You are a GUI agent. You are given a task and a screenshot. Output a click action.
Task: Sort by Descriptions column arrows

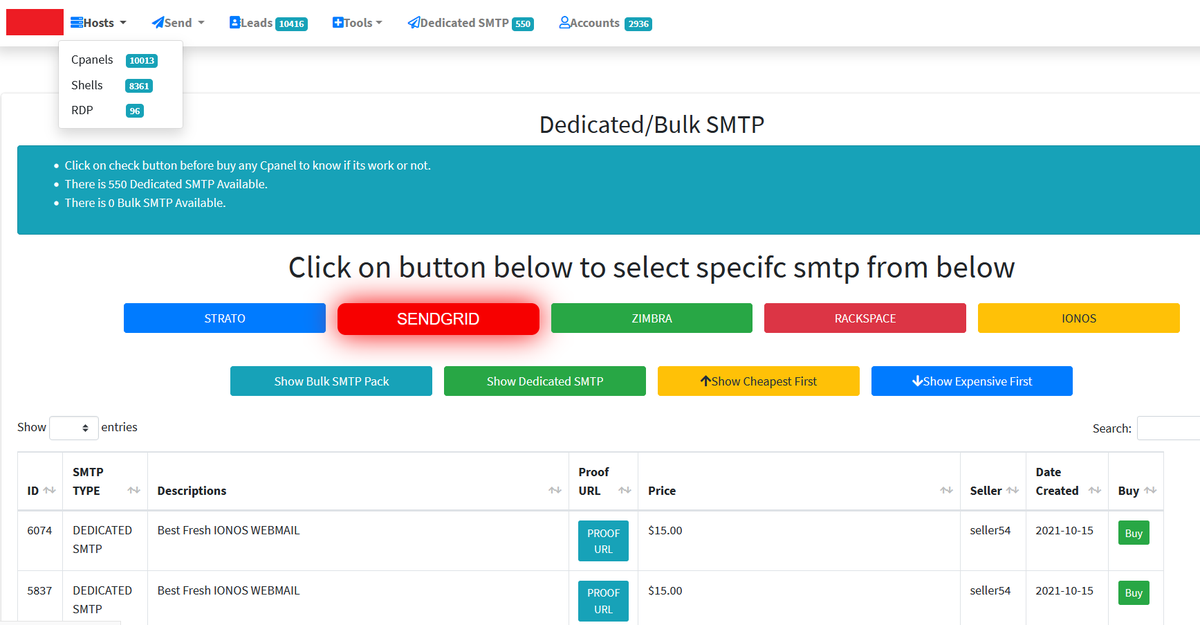(555, 490)
